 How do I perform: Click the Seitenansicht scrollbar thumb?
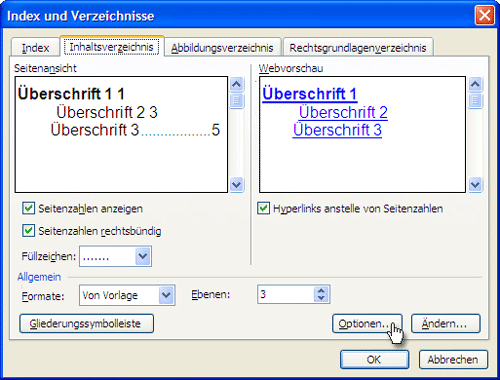[237, 100]
